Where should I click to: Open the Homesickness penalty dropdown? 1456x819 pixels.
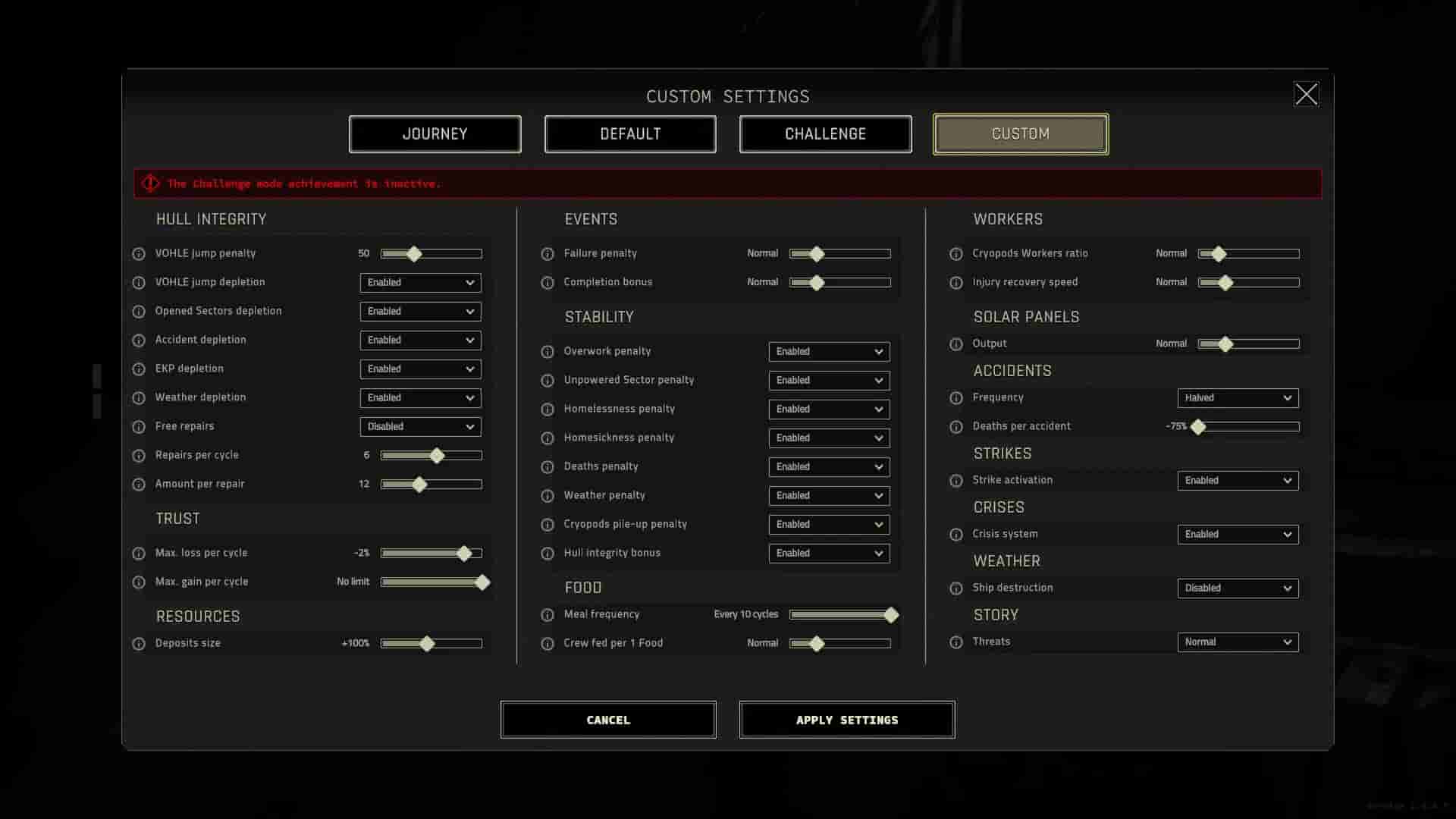click(x=829, y=438)
